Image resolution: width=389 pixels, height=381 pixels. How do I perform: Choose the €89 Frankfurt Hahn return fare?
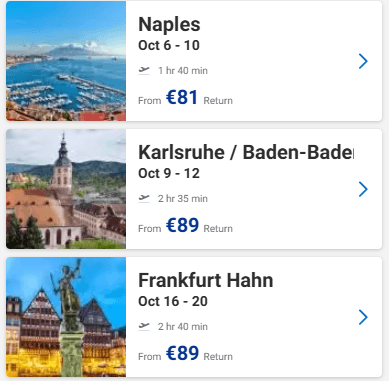[182, 354]
